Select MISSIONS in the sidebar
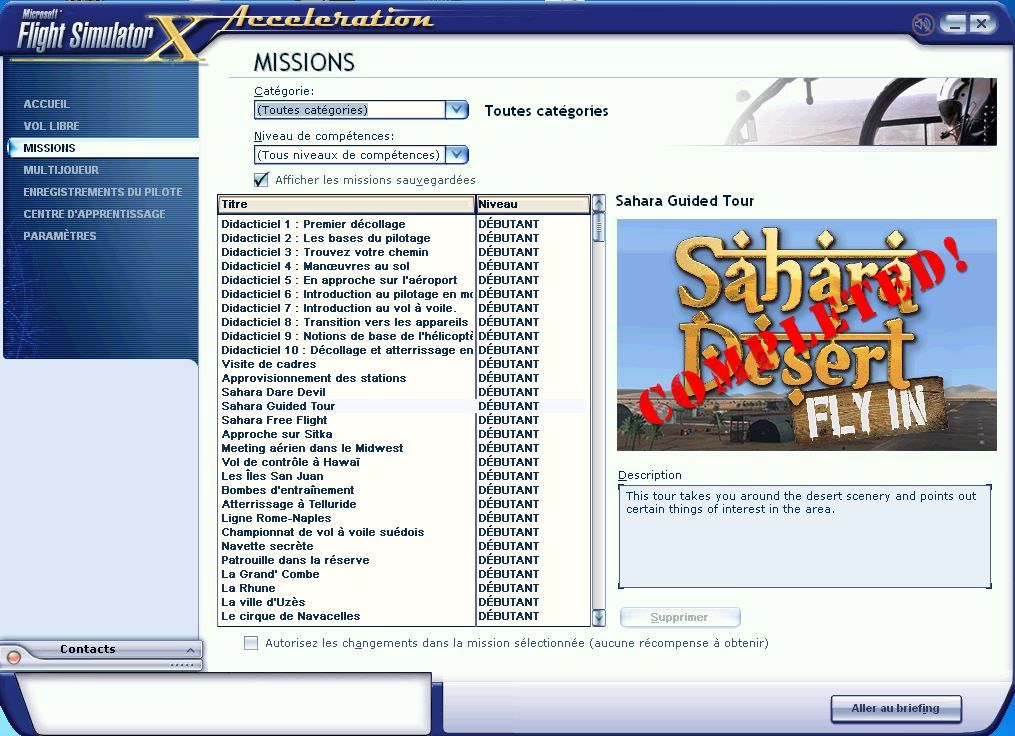Image resolution: width=1015 pixels, height=736 pixels. [49, 148]
